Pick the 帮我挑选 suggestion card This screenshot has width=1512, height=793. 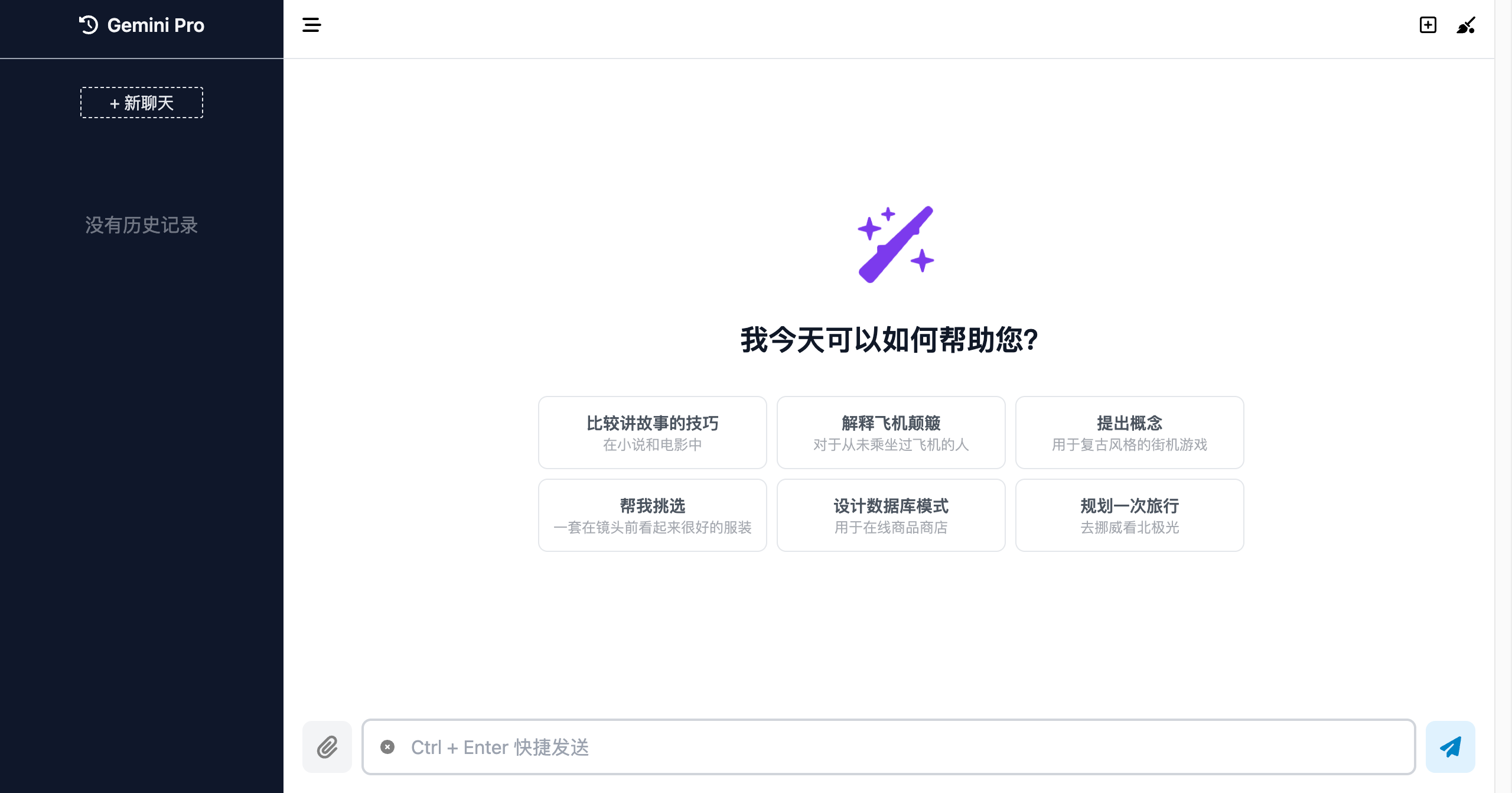[652, 515]
